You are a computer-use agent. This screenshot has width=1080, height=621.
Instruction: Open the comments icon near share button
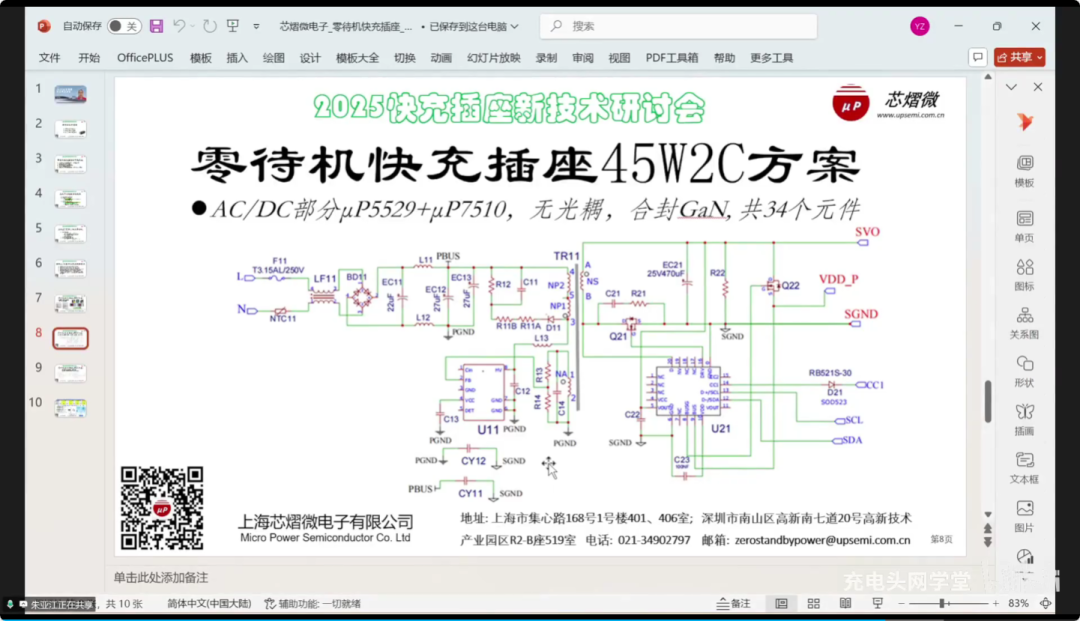coord(977,57)
